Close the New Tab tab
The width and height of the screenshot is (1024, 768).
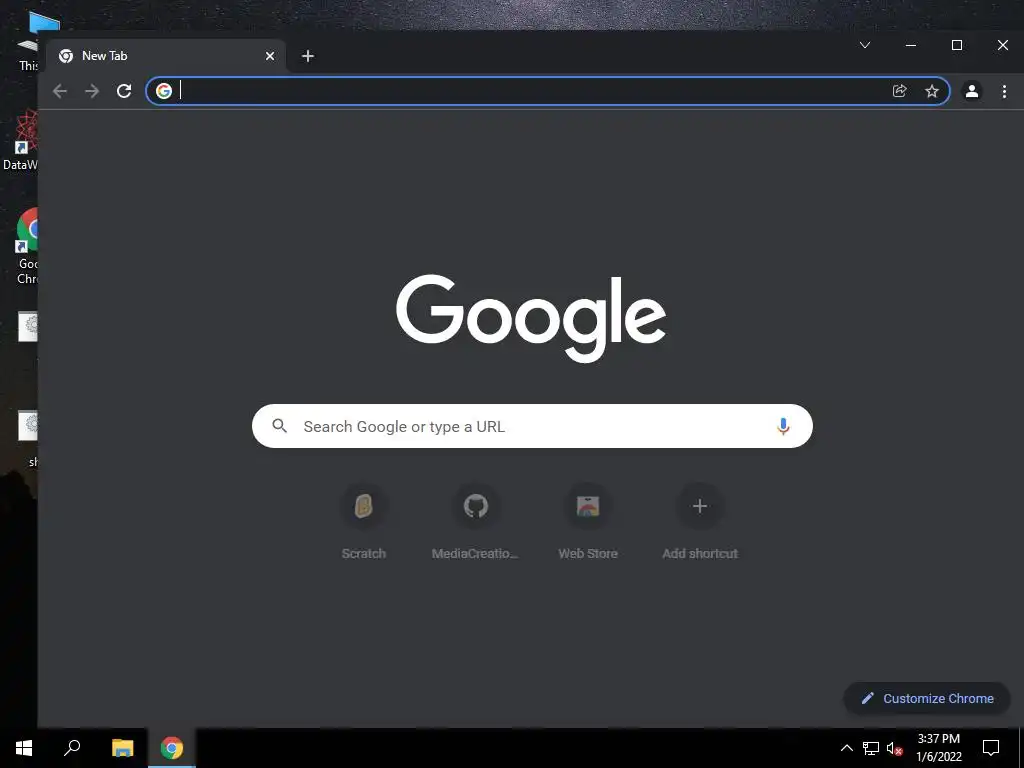(x=270, y=56)
